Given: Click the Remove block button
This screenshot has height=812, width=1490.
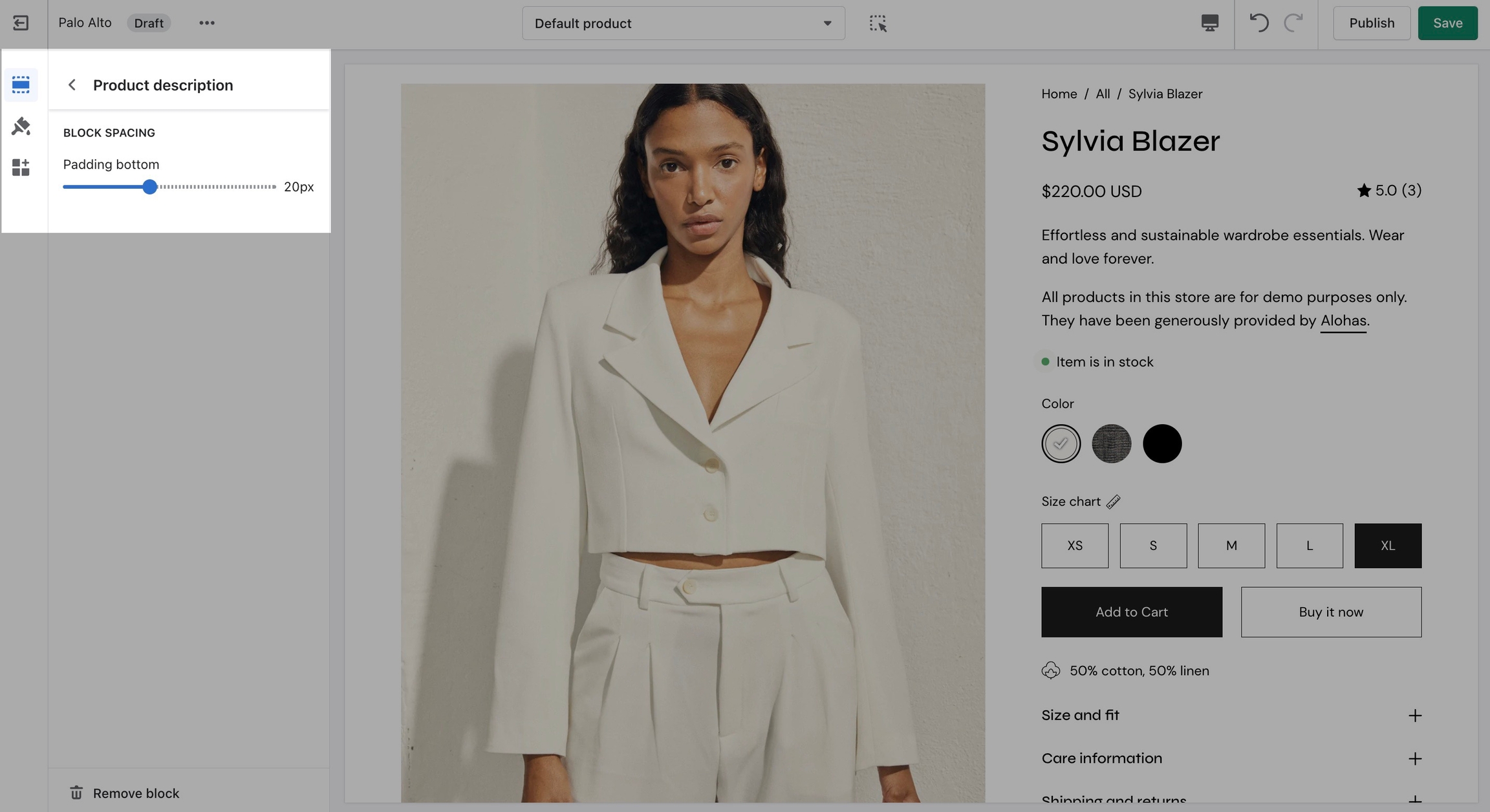Looking at the screenshot, I should pos(124,793).
